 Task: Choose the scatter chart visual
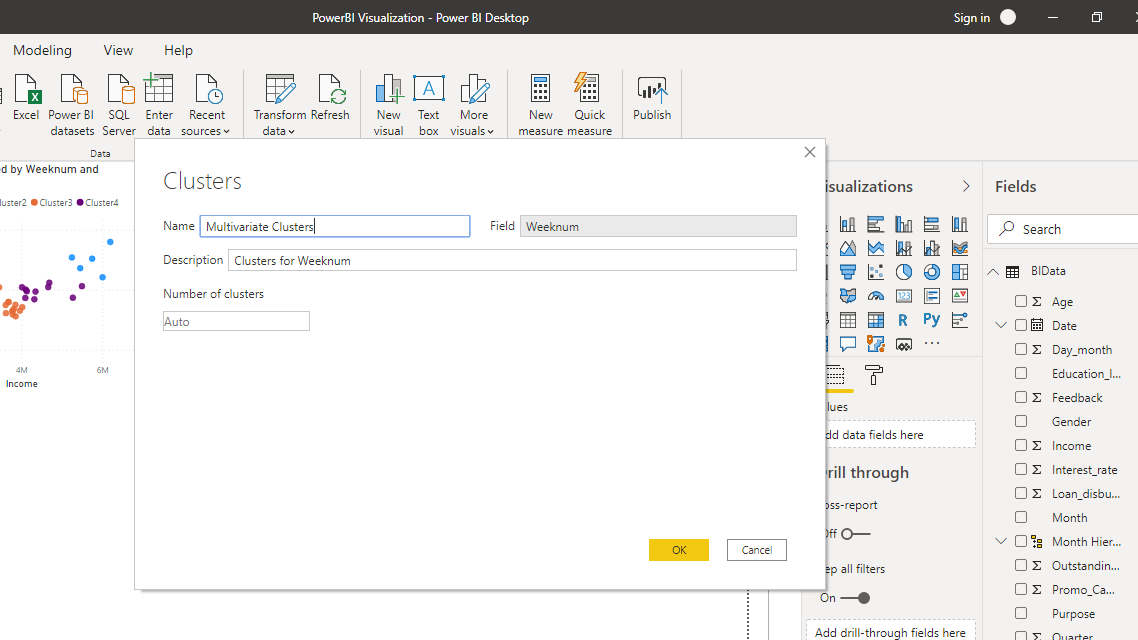point(876,272)
